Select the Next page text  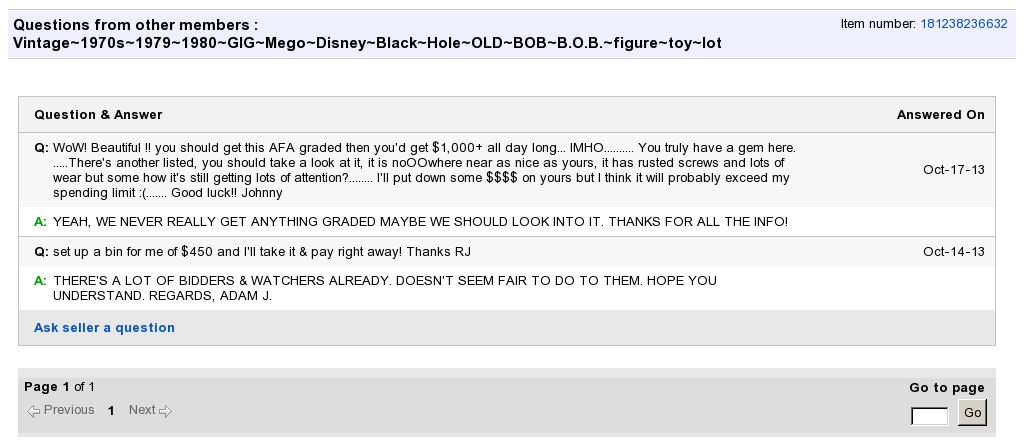pos(142,410)
